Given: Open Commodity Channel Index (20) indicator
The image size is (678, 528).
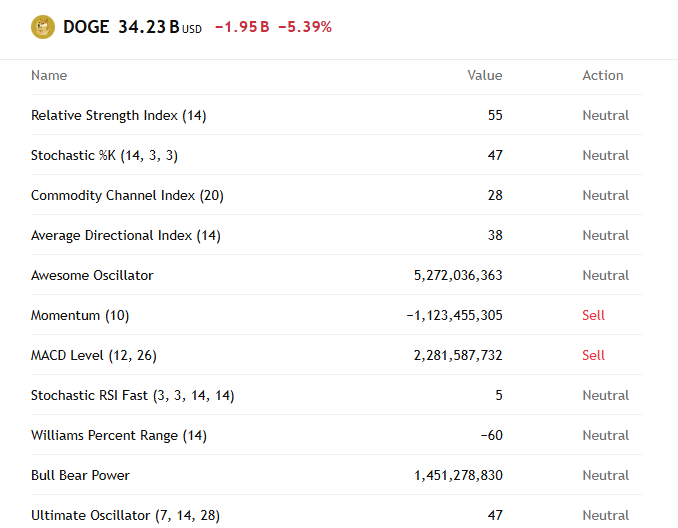Looking at the screenshot, I should tap(337, 195).
